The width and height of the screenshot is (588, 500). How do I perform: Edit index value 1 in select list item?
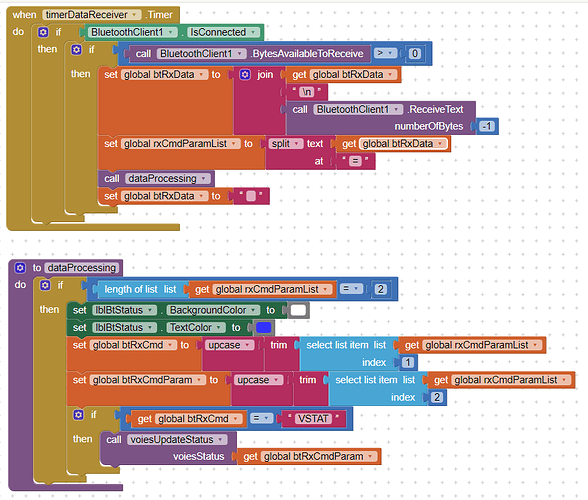408,362
